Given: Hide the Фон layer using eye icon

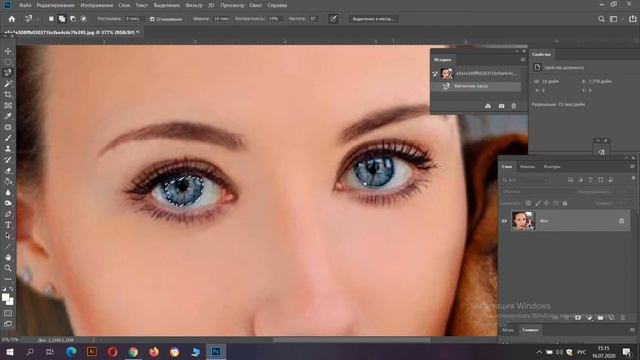Looking at the screenshot, I should pyautogui.click(x=504, y=221).
